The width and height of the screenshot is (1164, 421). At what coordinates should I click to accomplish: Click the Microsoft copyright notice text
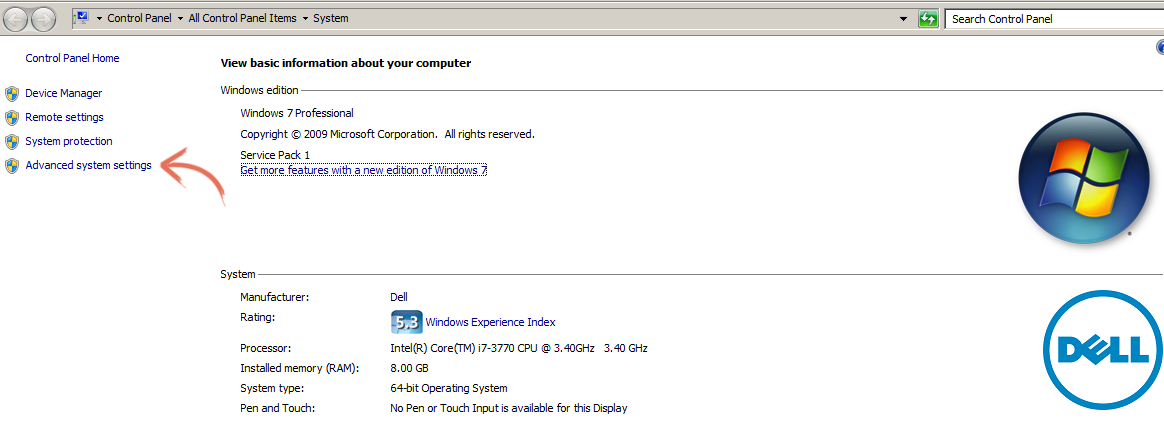click(x=388, y=134)
